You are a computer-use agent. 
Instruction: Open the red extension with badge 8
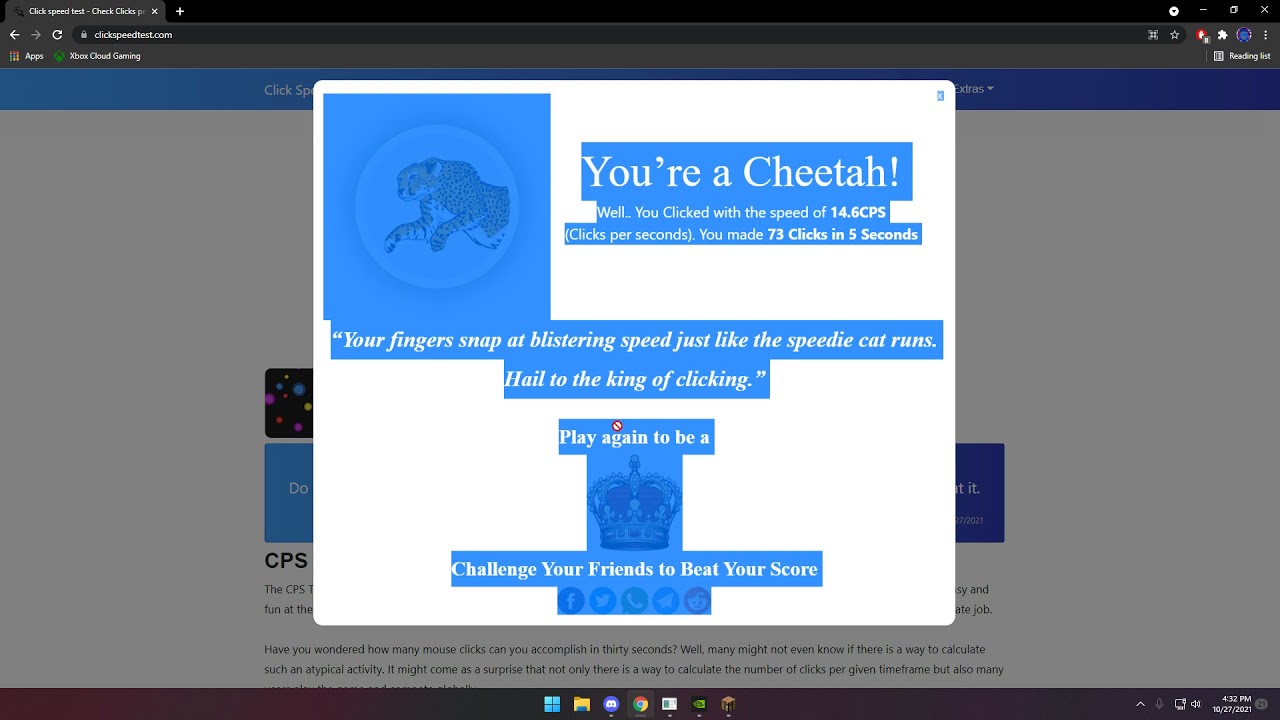click(x=1203, y=35)
